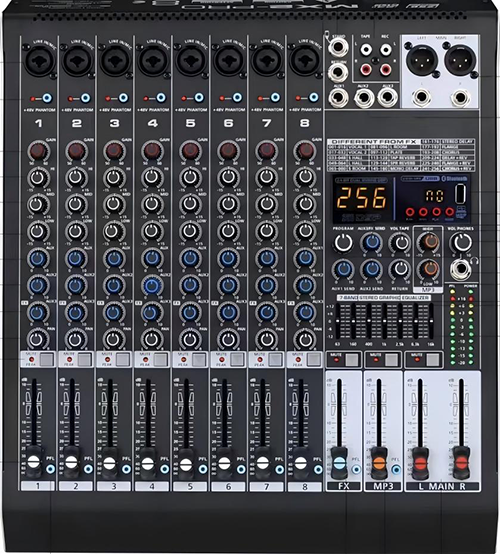The width and height of the screenshot is (500, 554).
Task: Mute the FX channel
Action: [352, 360]
